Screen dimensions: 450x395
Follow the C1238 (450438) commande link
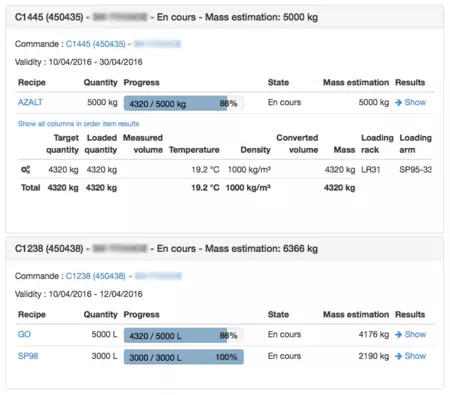coord(95,276)
